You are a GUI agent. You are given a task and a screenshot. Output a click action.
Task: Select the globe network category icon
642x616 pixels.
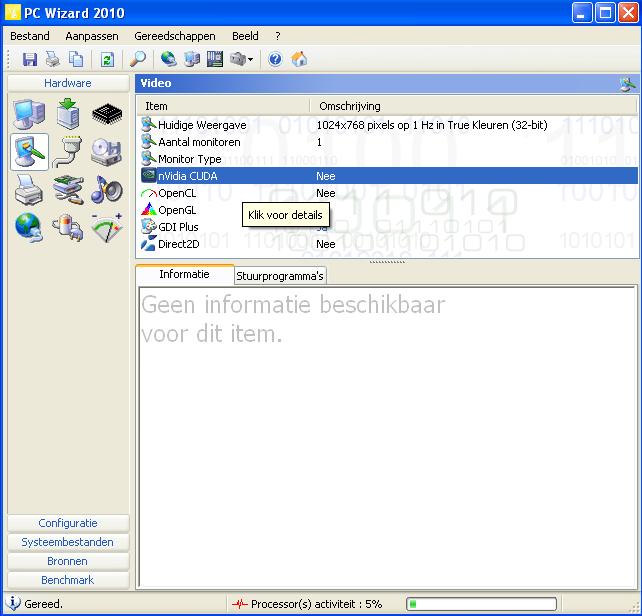(29, 227)
